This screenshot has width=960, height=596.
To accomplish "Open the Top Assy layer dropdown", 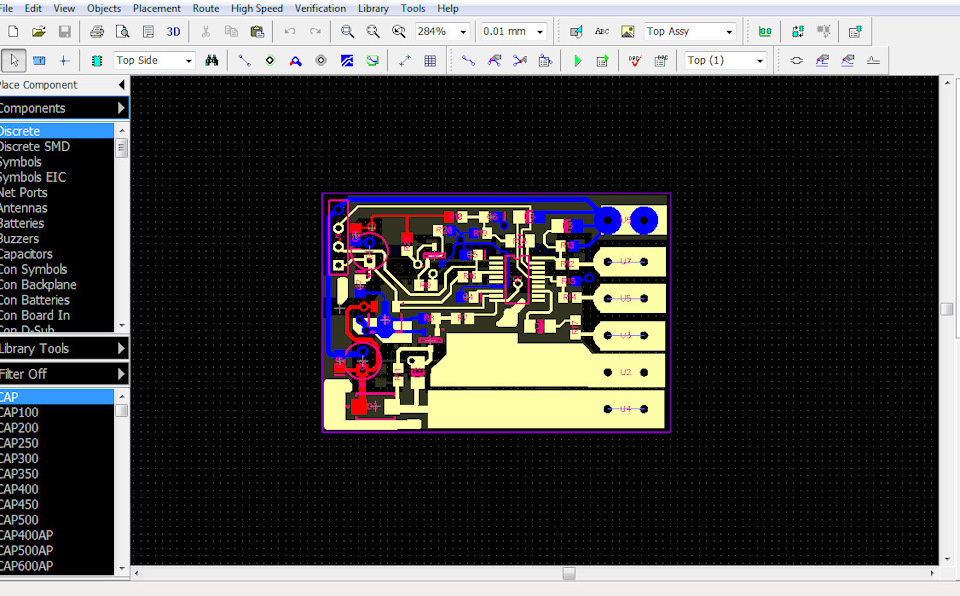I will pyautogui.click(x=729, y=32).
